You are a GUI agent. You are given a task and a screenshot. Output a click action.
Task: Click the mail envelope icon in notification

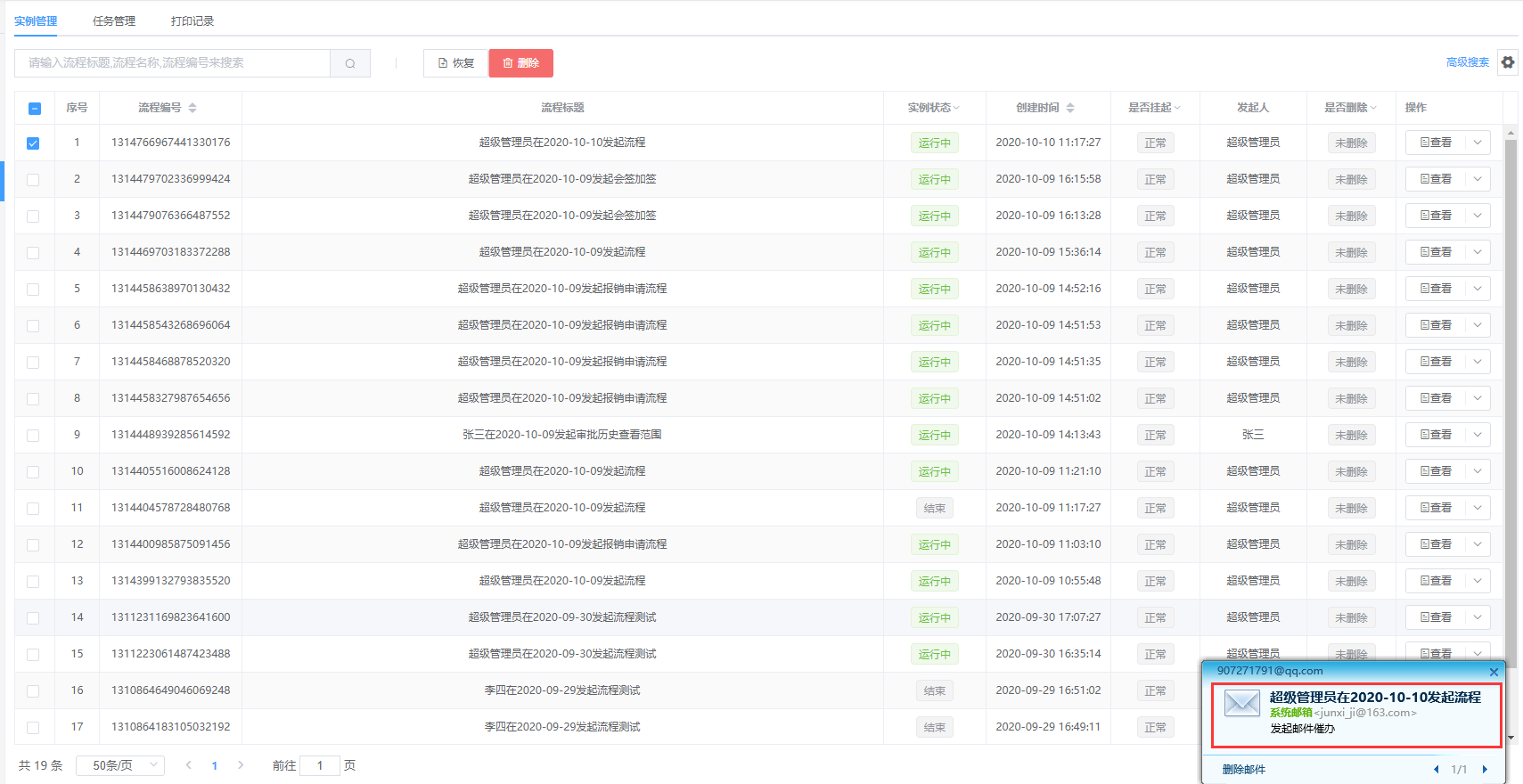tap(1241, 703)
